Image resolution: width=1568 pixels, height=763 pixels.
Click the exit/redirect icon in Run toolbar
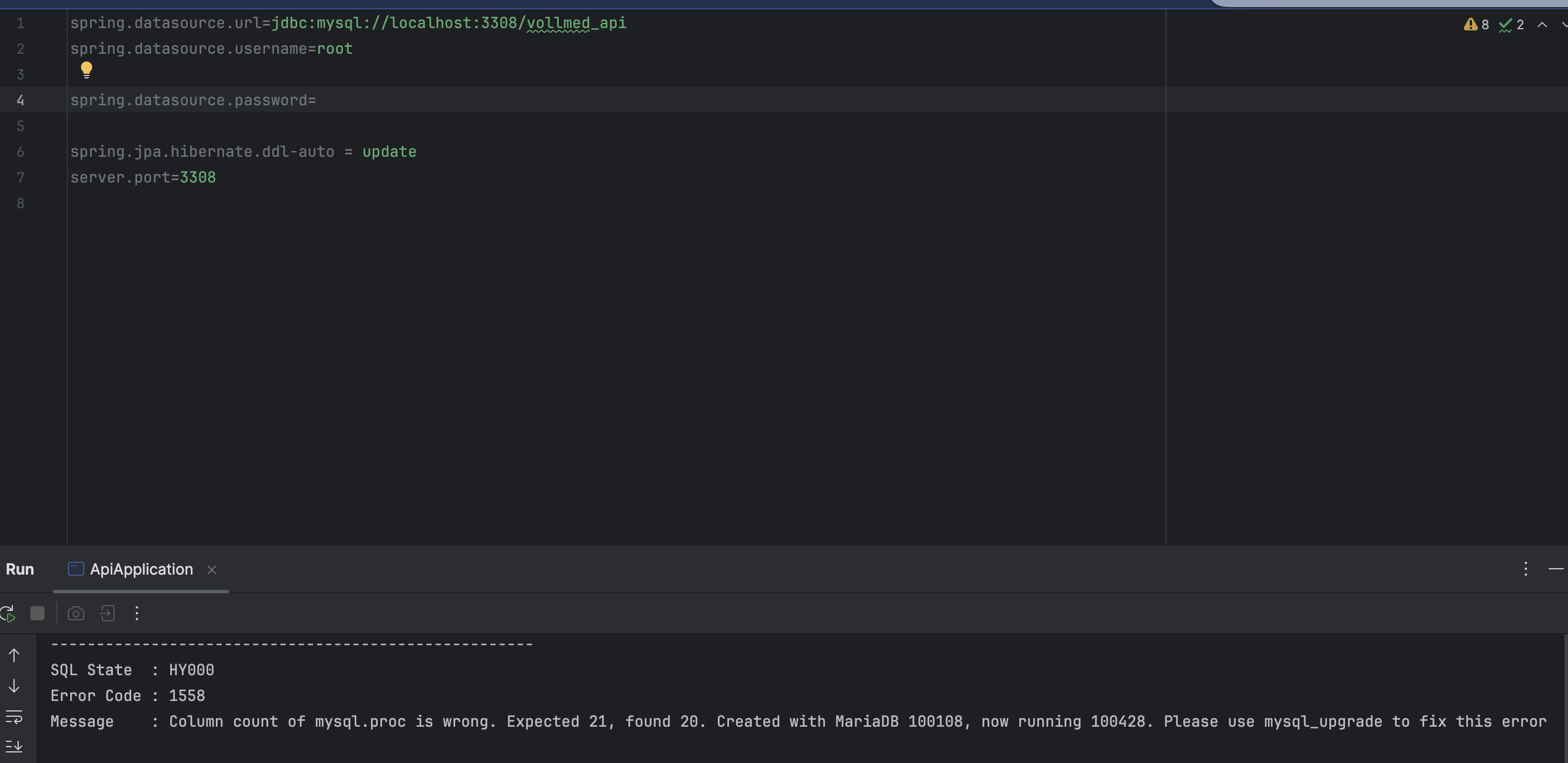point(108,613)
